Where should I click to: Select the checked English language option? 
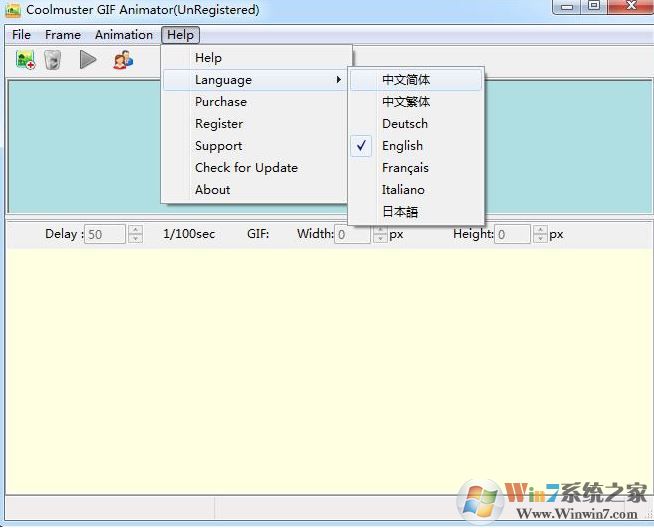click(416, 146)
